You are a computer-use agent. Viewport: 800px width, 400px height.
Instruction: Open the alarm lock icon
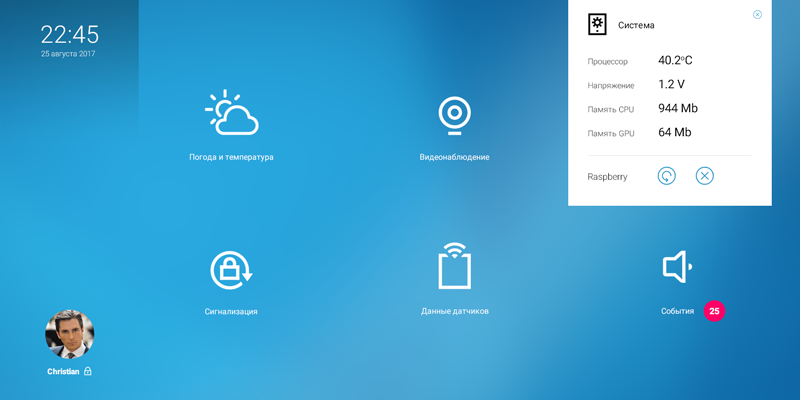point(231,270)
